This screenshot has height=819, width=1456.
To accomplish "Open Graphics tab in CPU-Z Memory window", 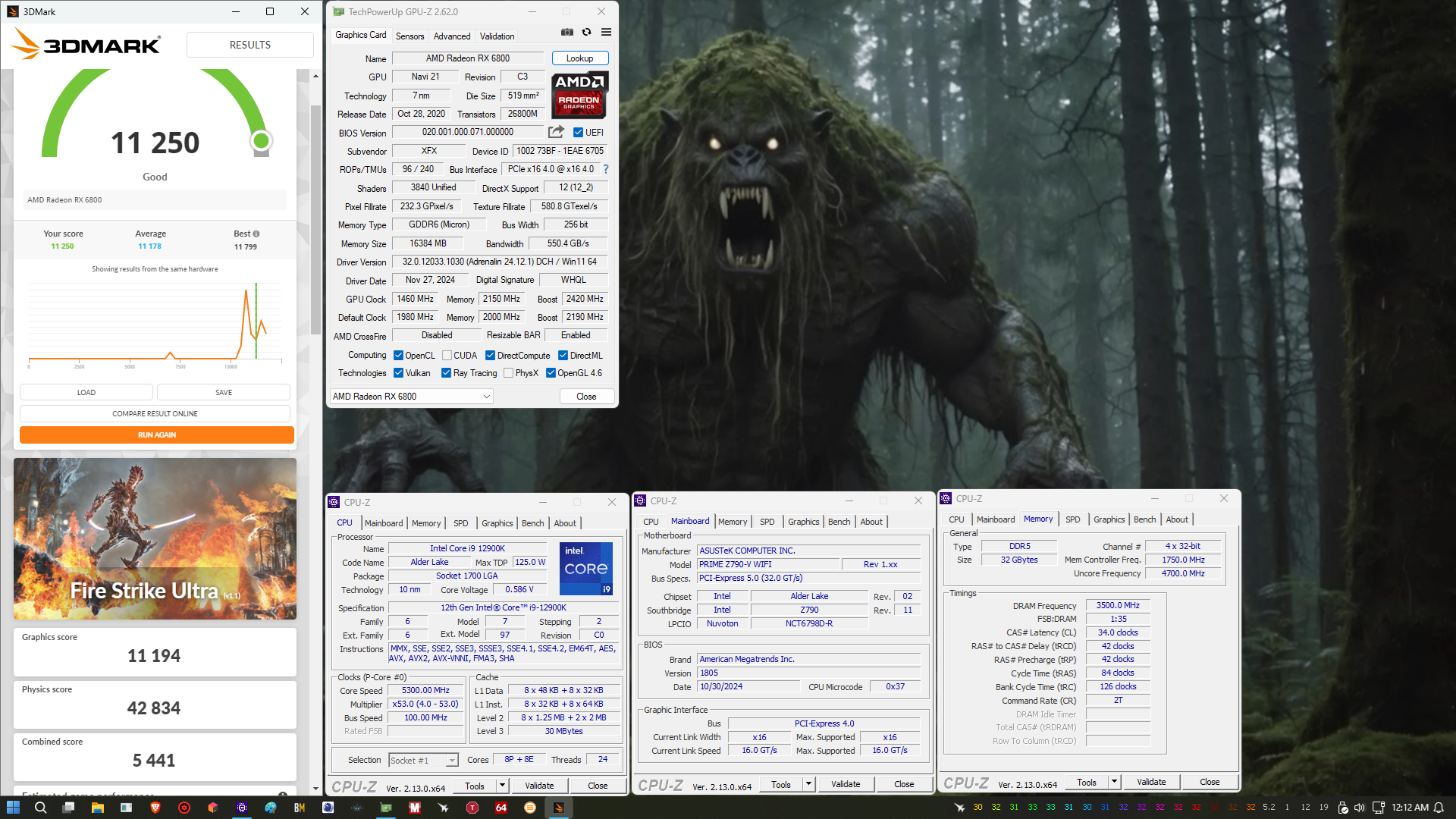I will pos(1109,519).
